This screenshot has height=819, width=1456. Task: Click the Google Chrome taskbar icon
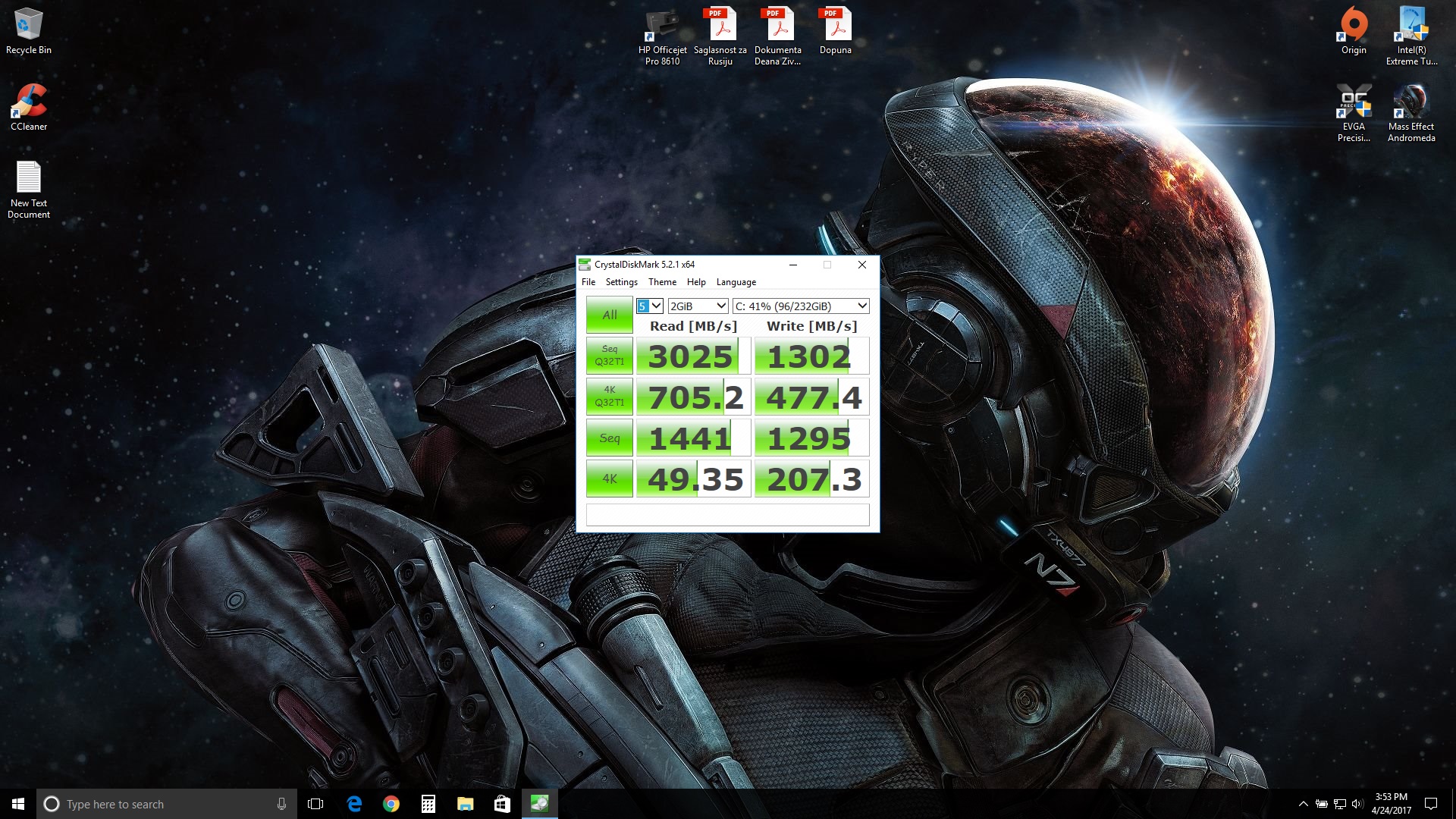coord(391,804)
